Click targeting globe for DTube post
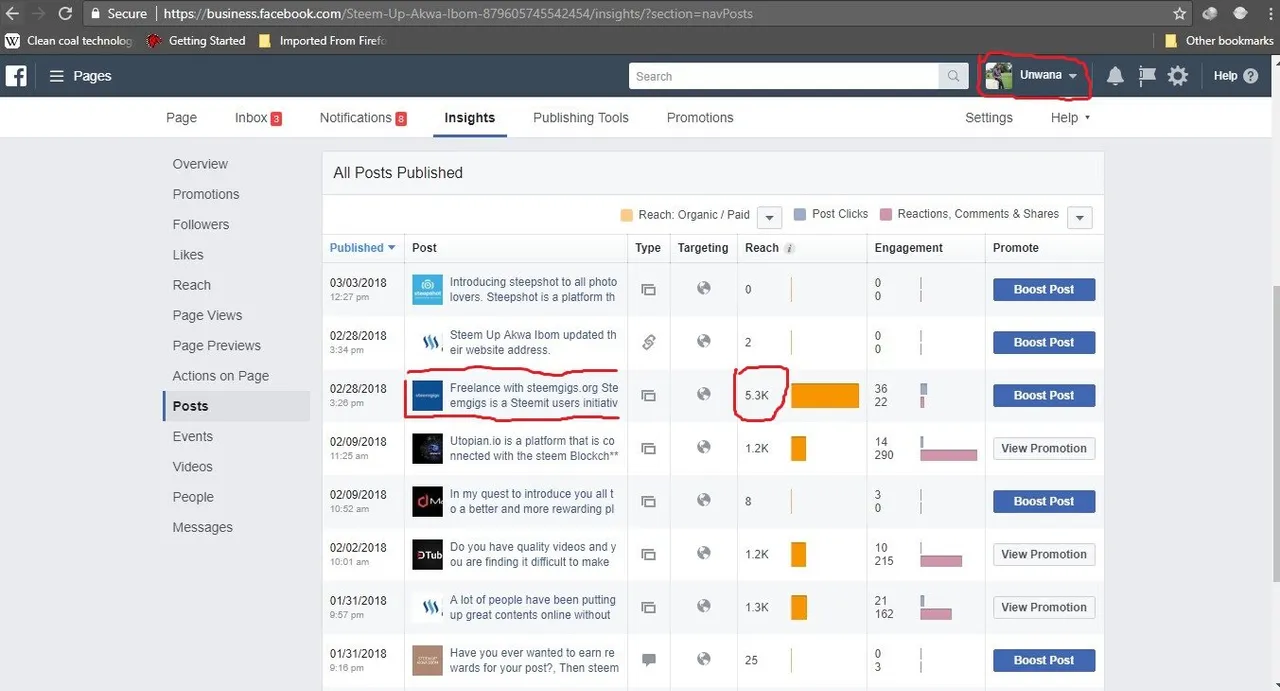The image size is (1280, 691). [x=703, y=553]
